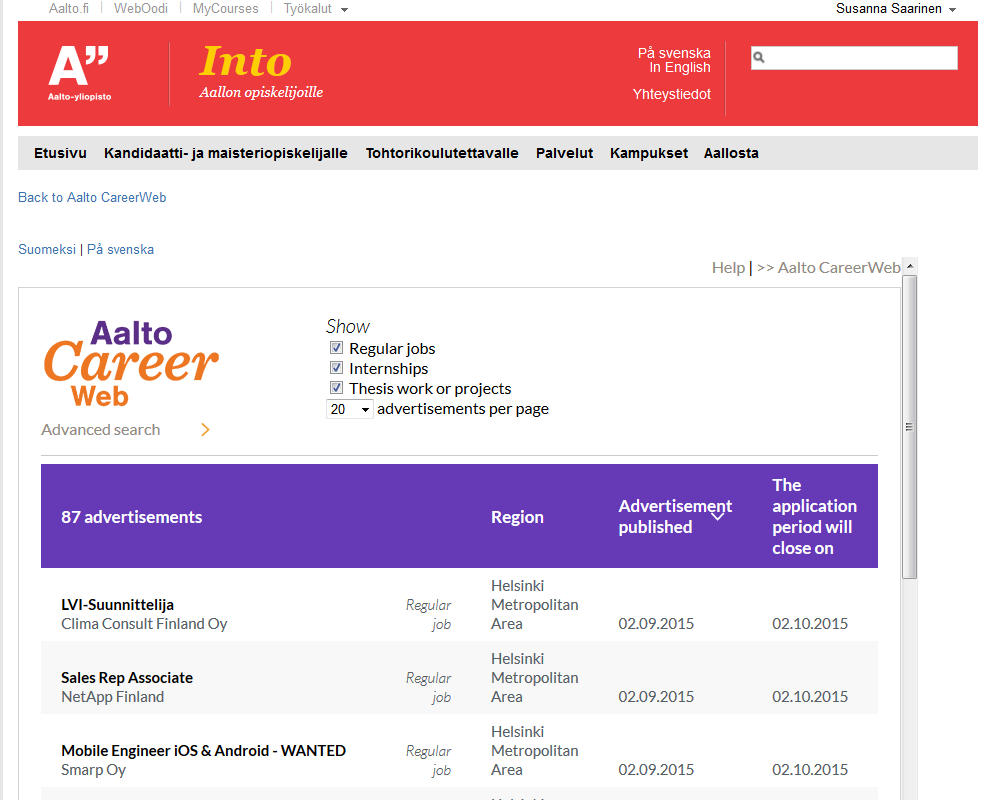Click the search magnifier icon
Image resolution: width=990 pixels, height=800 pixels.
point(759,57)
